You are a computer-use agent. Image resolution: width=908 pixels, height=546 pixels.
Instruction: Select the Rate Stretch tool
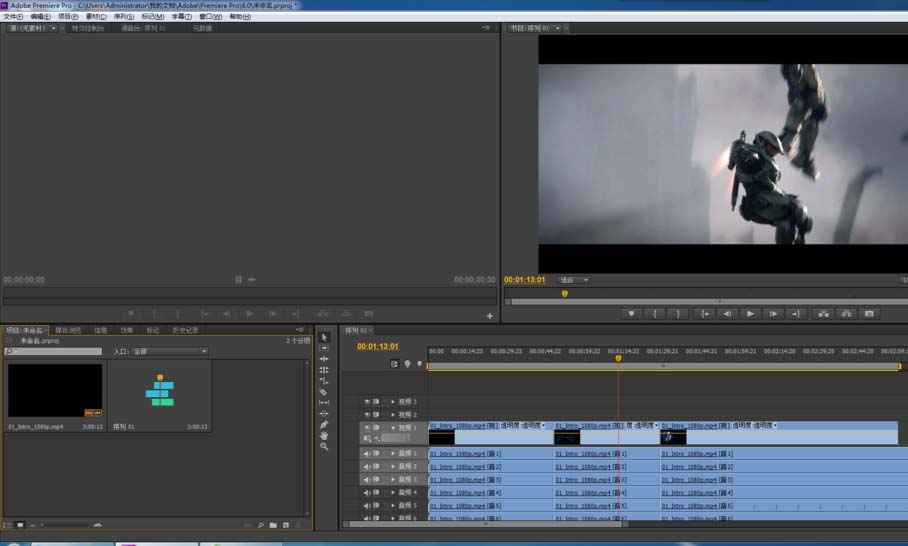tap(324, 381)
